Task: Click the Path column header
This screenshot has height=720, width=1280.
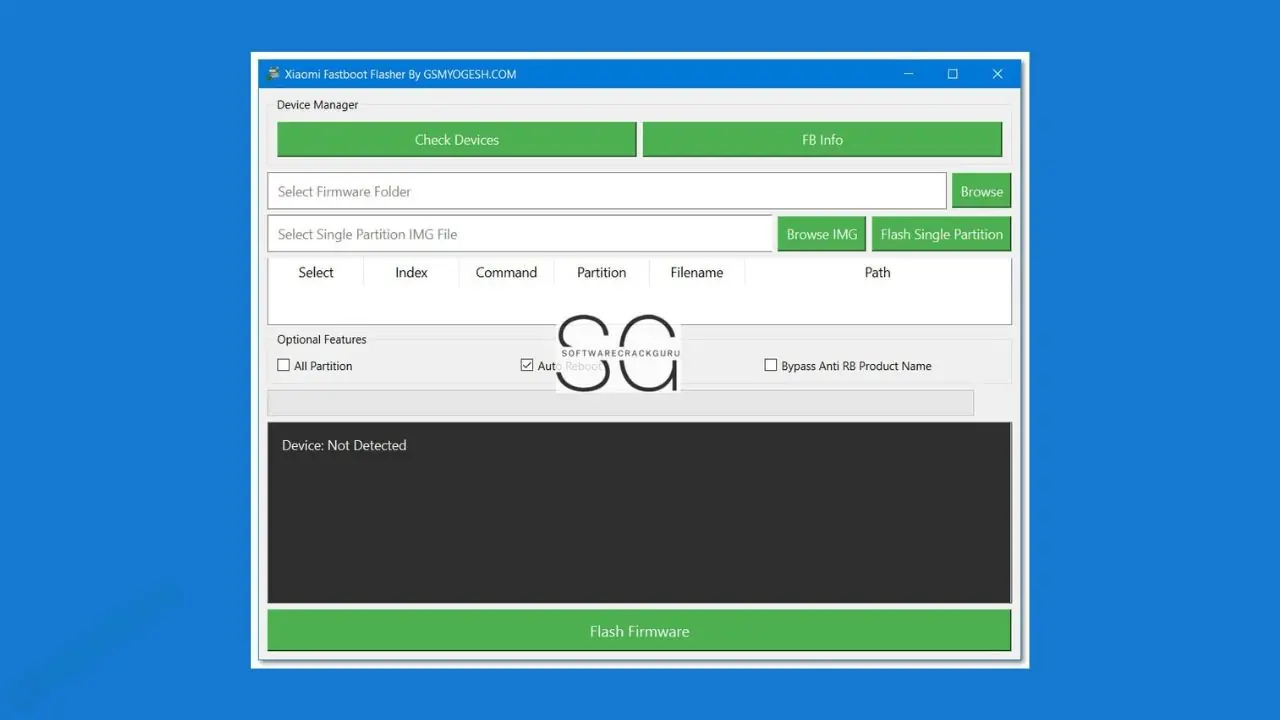Action: tap(877, 272)
